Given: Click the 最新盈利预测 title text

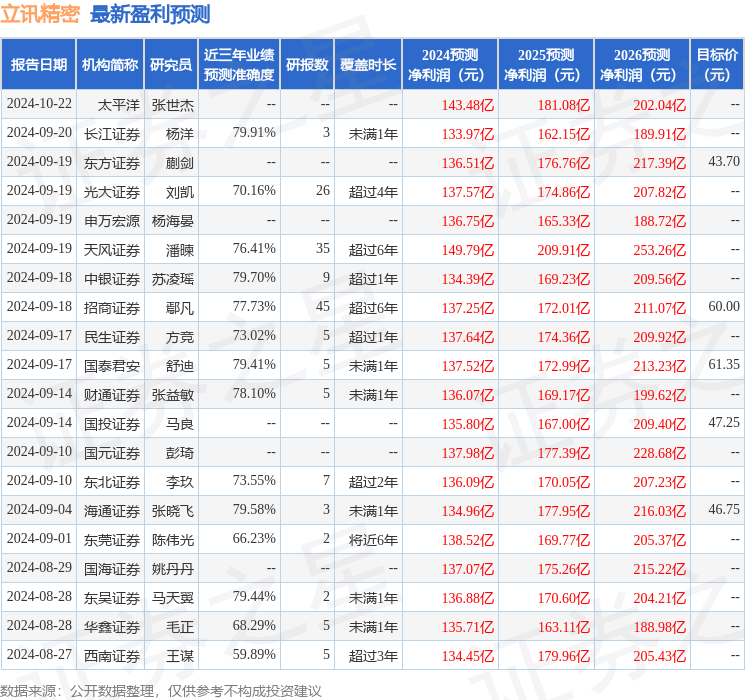Looking at the screenshot, I should point(150,14).
